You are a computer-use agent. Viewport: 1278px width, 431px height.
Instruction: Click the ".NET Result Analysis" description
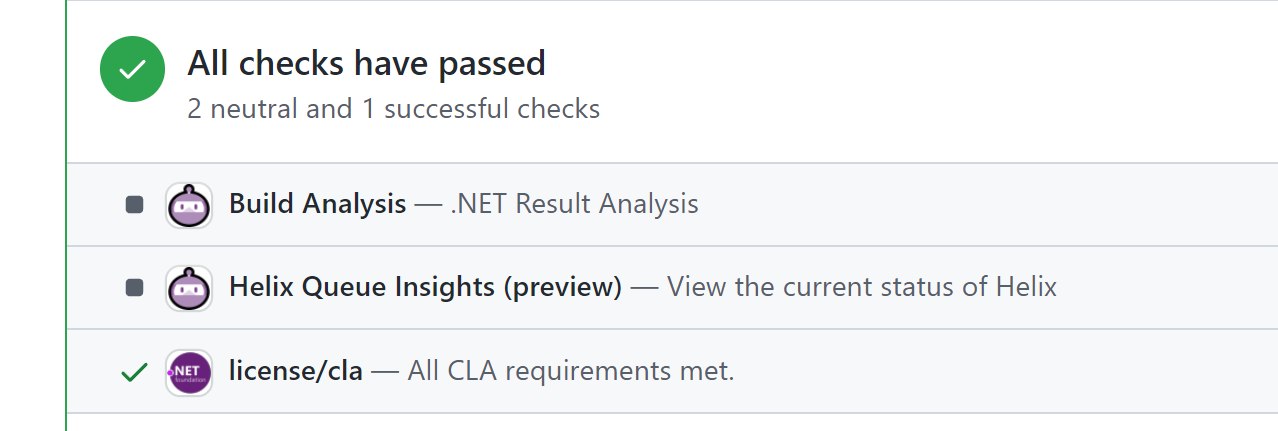574,204
